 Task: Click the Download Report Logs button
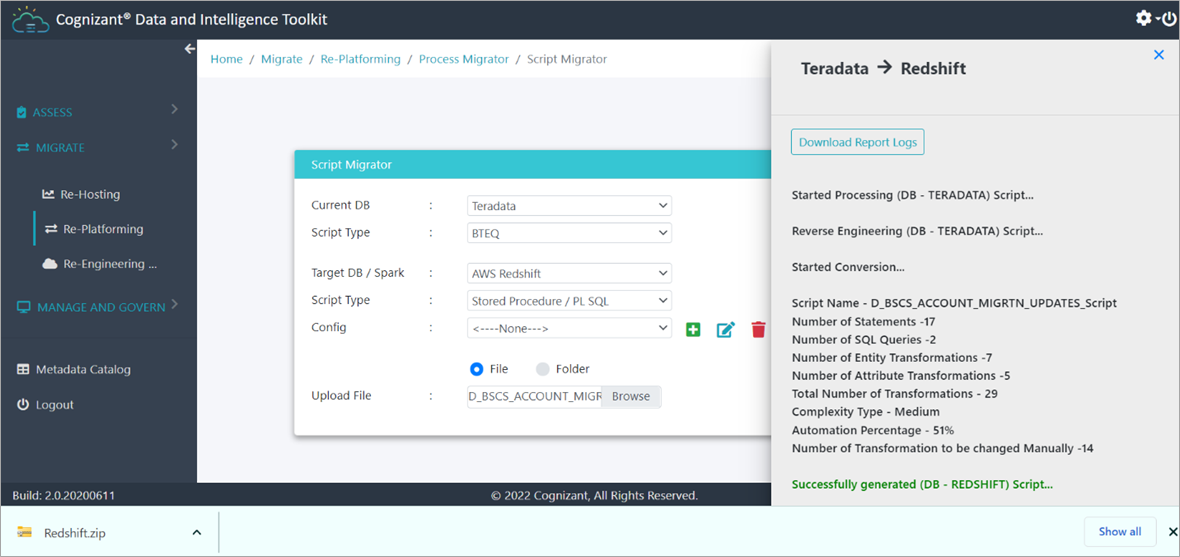point(857,142)
